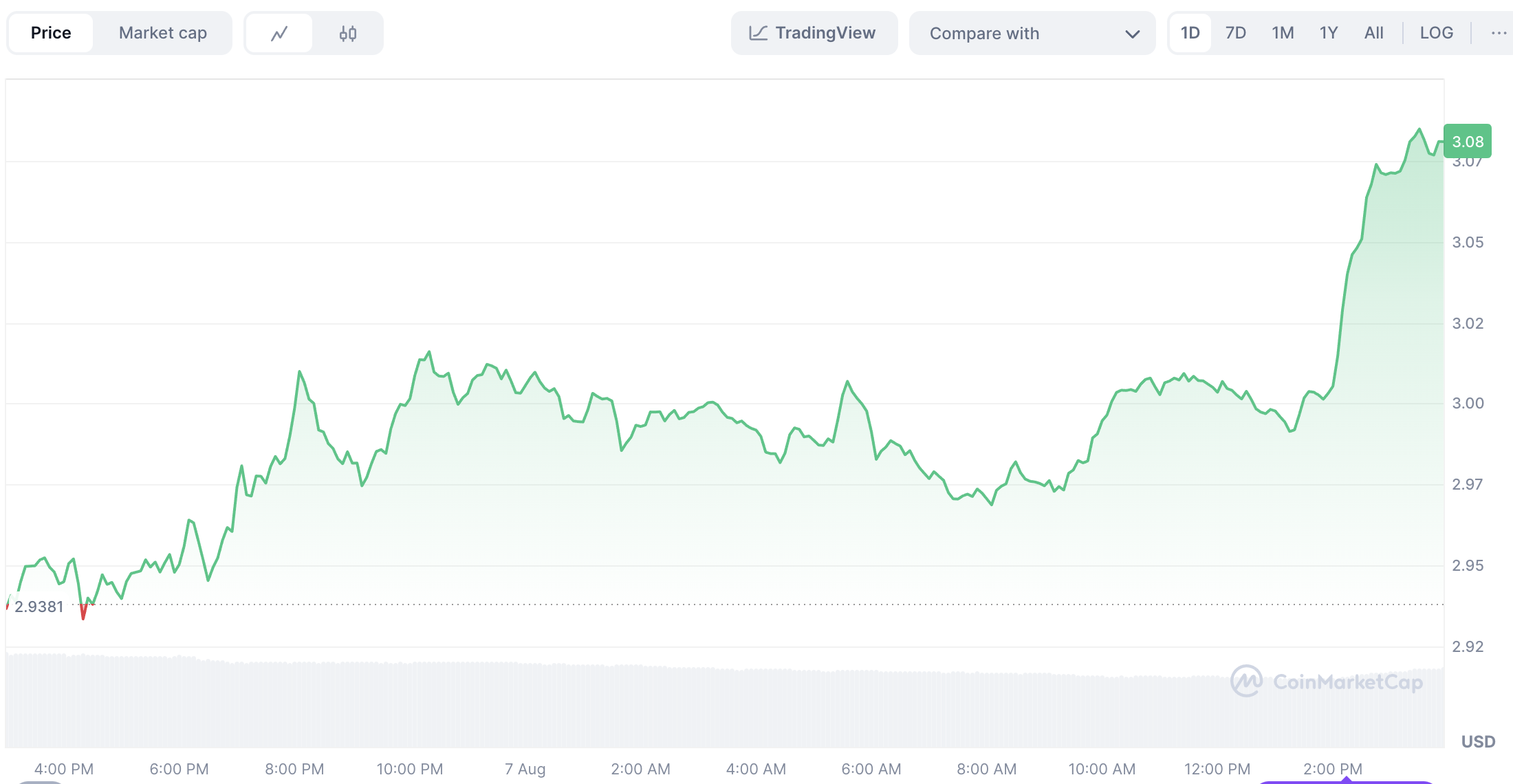Click the 6:00 PM time axis label

(179, 769)
